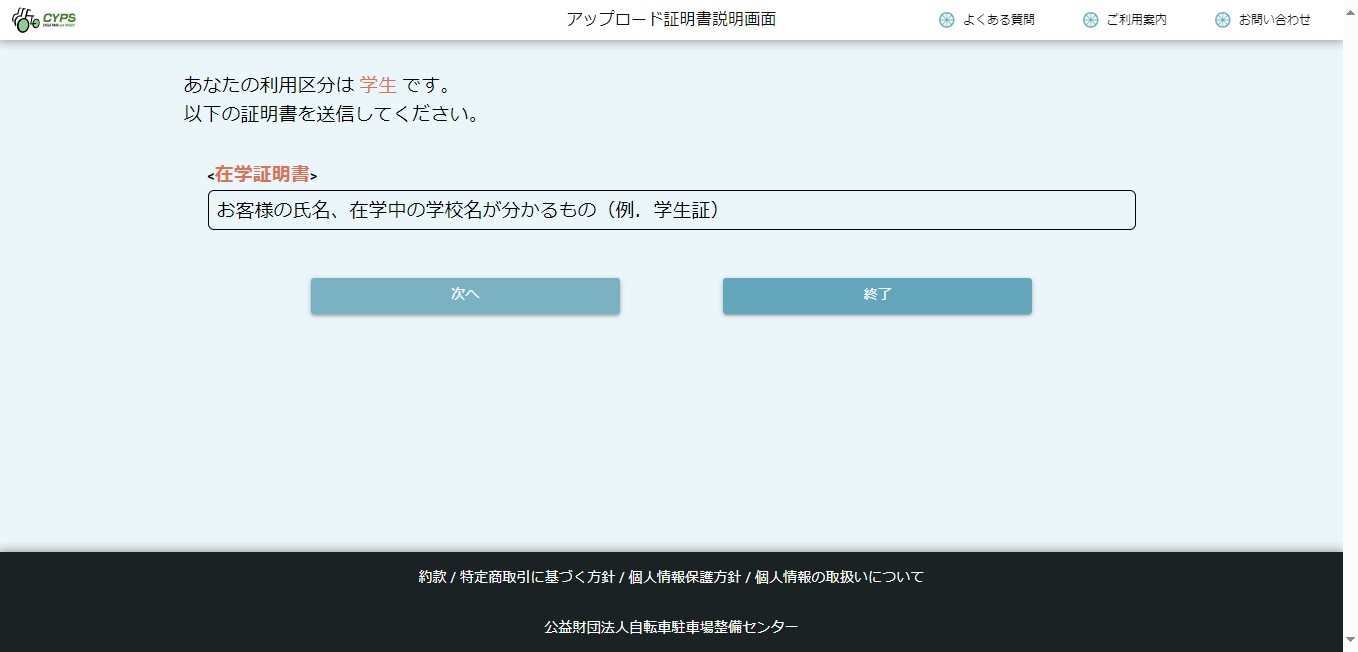Screen dimensions: 1358x652
Task: Click the scrollbar down arrow
Action: [x=1350, y=639]
